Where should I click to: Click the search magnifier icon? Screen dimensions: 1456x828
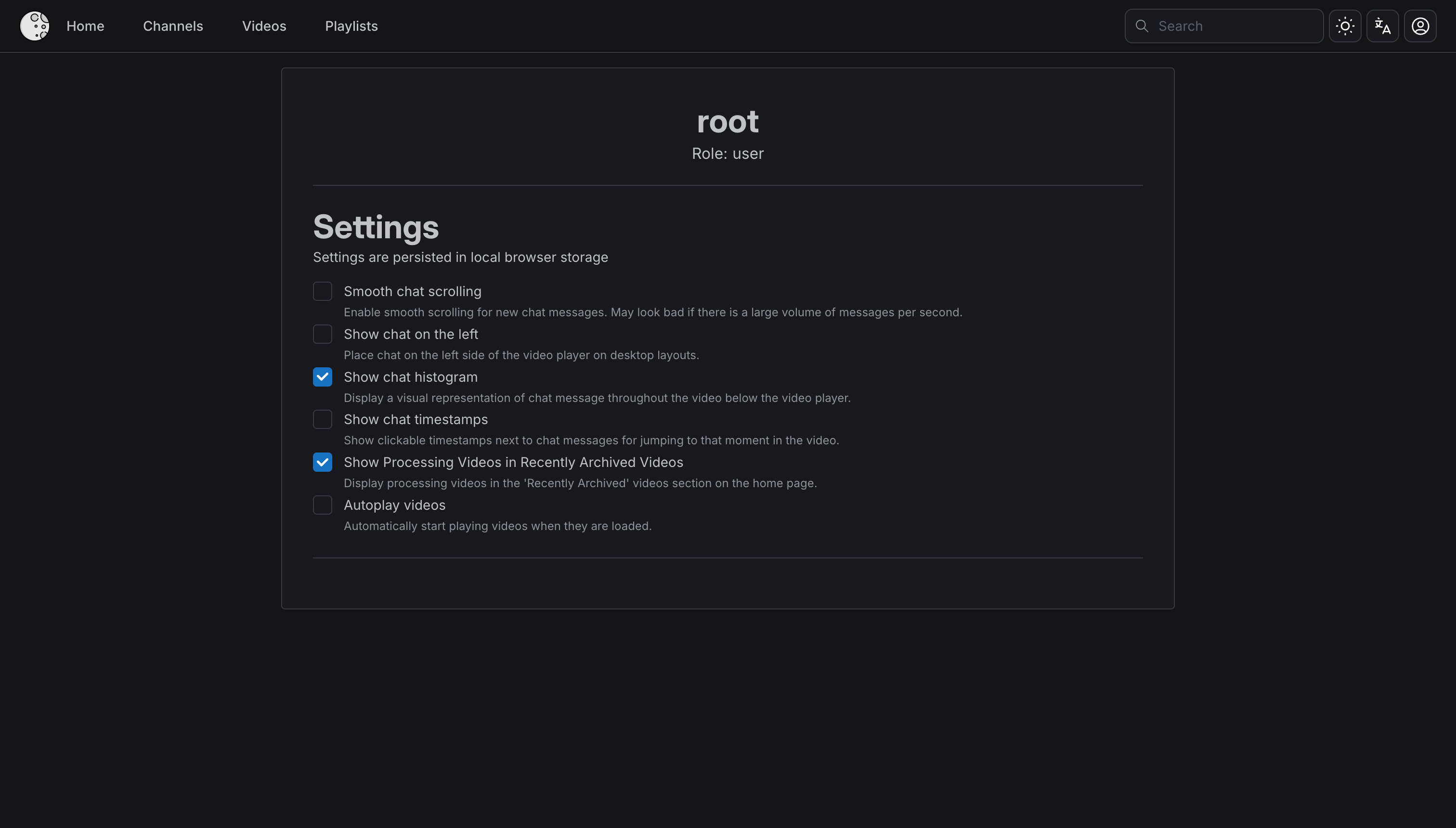point(1142,26)
